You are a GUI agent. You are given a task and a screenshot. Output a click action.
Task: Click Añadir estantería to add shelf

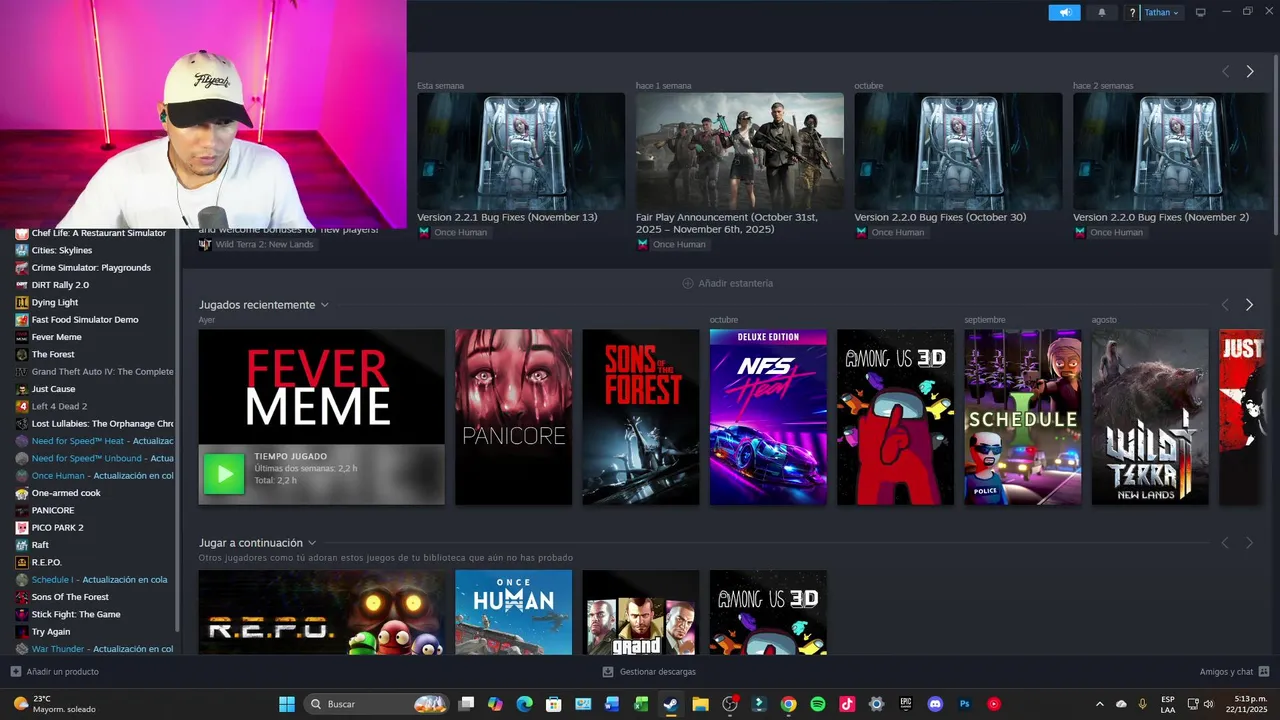click(727, 283)
